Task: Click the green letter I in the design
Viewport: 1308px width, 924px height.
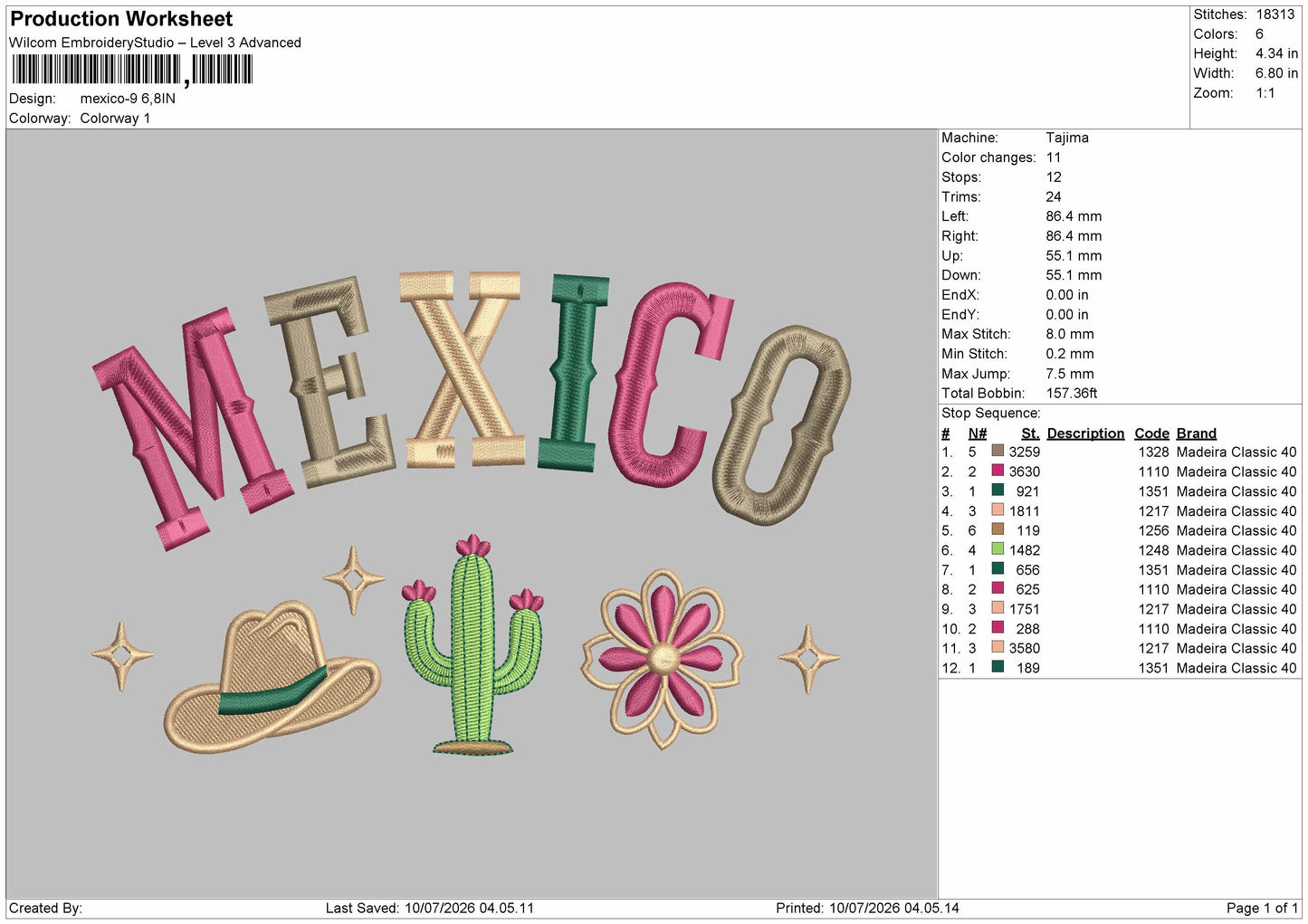Action: [573, 372]
